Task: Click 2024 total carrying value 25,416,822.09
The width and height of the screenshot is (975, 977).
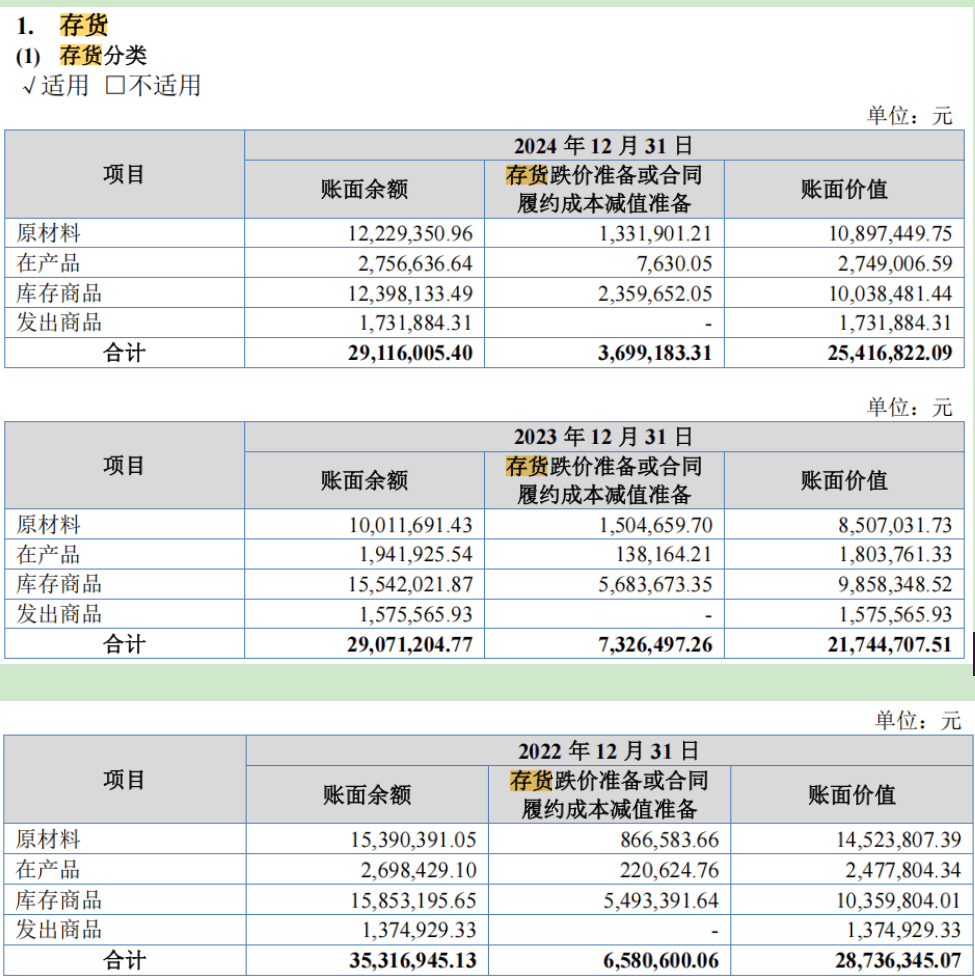Action: (890, 353)
